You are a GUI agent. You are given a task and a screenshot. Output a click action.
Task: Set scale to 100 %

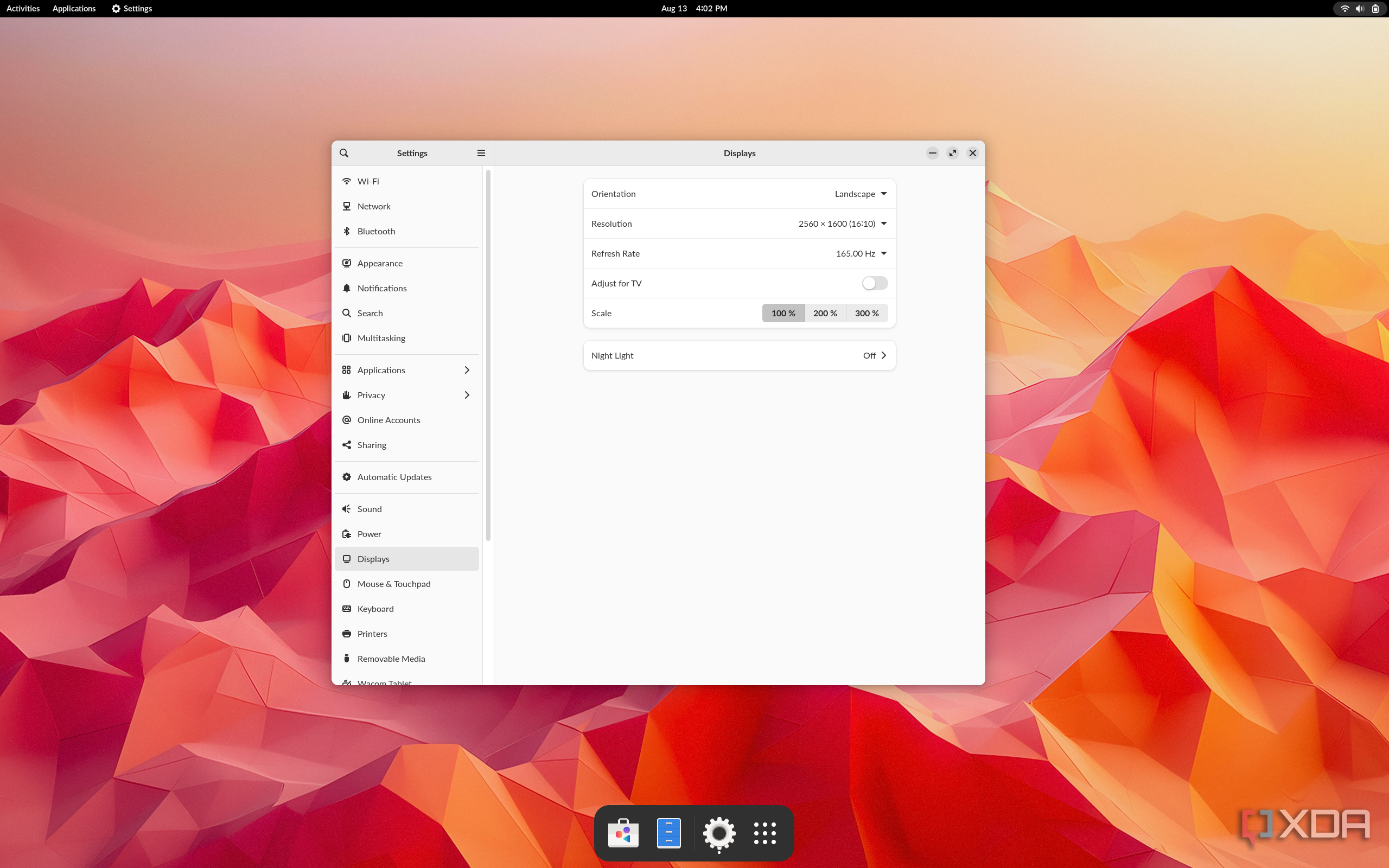click(783, 313)
